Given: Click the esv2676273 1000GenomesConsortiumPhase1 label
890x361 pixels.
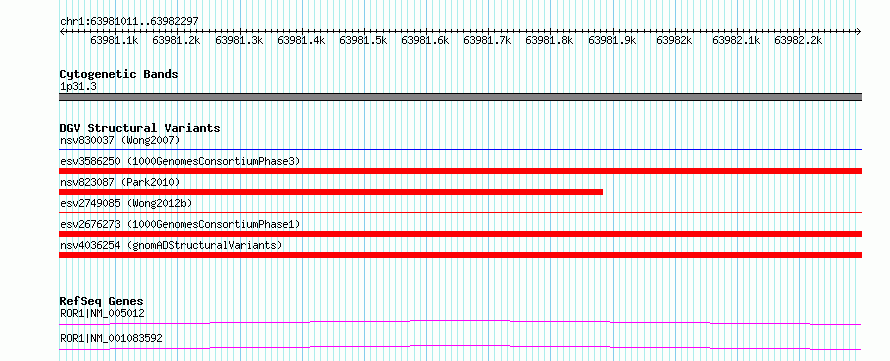Looking at the screenshot, I should 180,224.
